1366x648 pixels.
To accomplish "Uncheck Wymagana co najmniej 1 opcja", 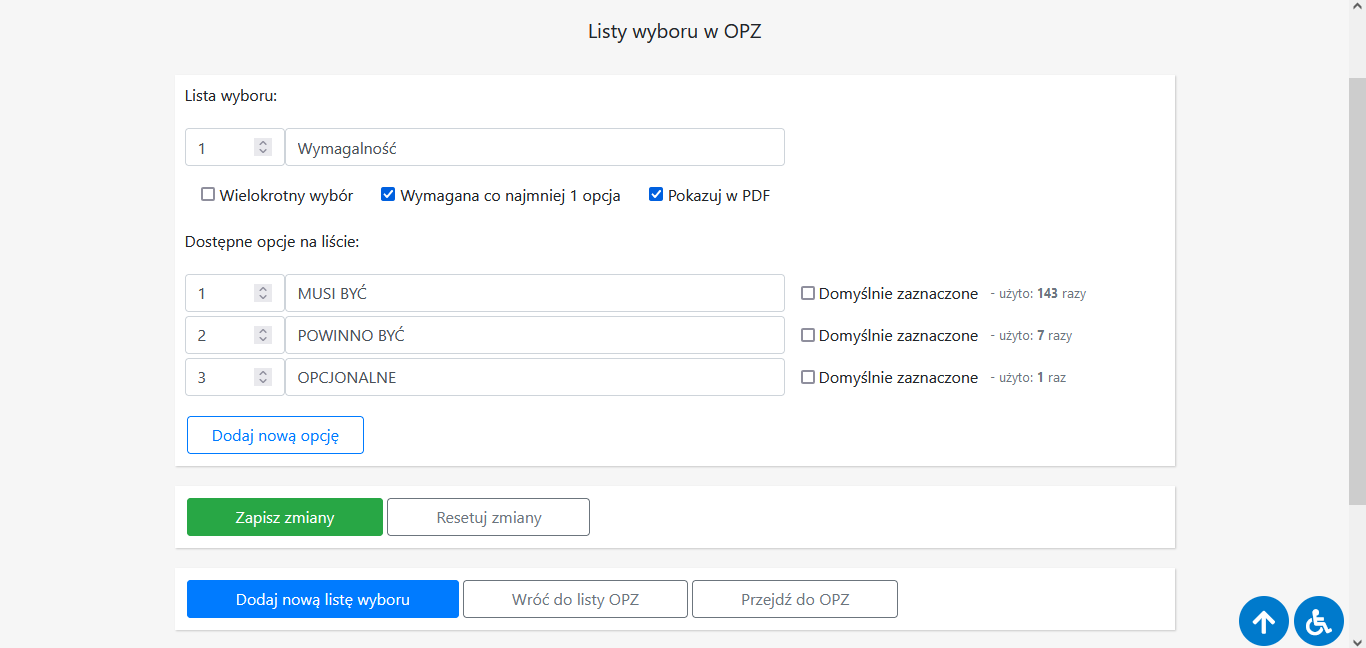I will coord(388,195).
